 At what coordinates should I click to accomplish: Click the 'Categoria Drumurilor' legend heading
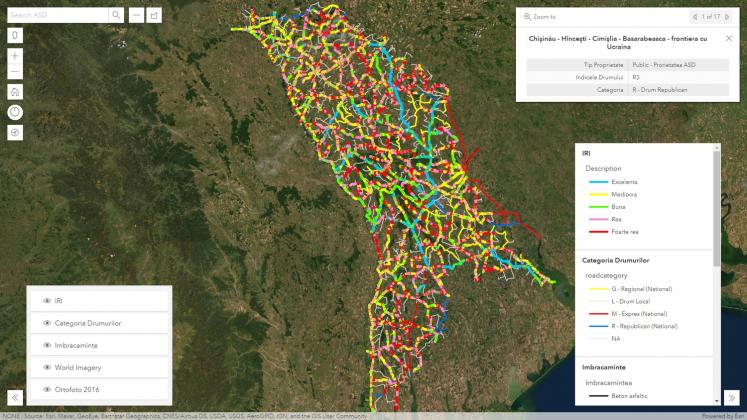pyautogui.click(x=616, y=260)
